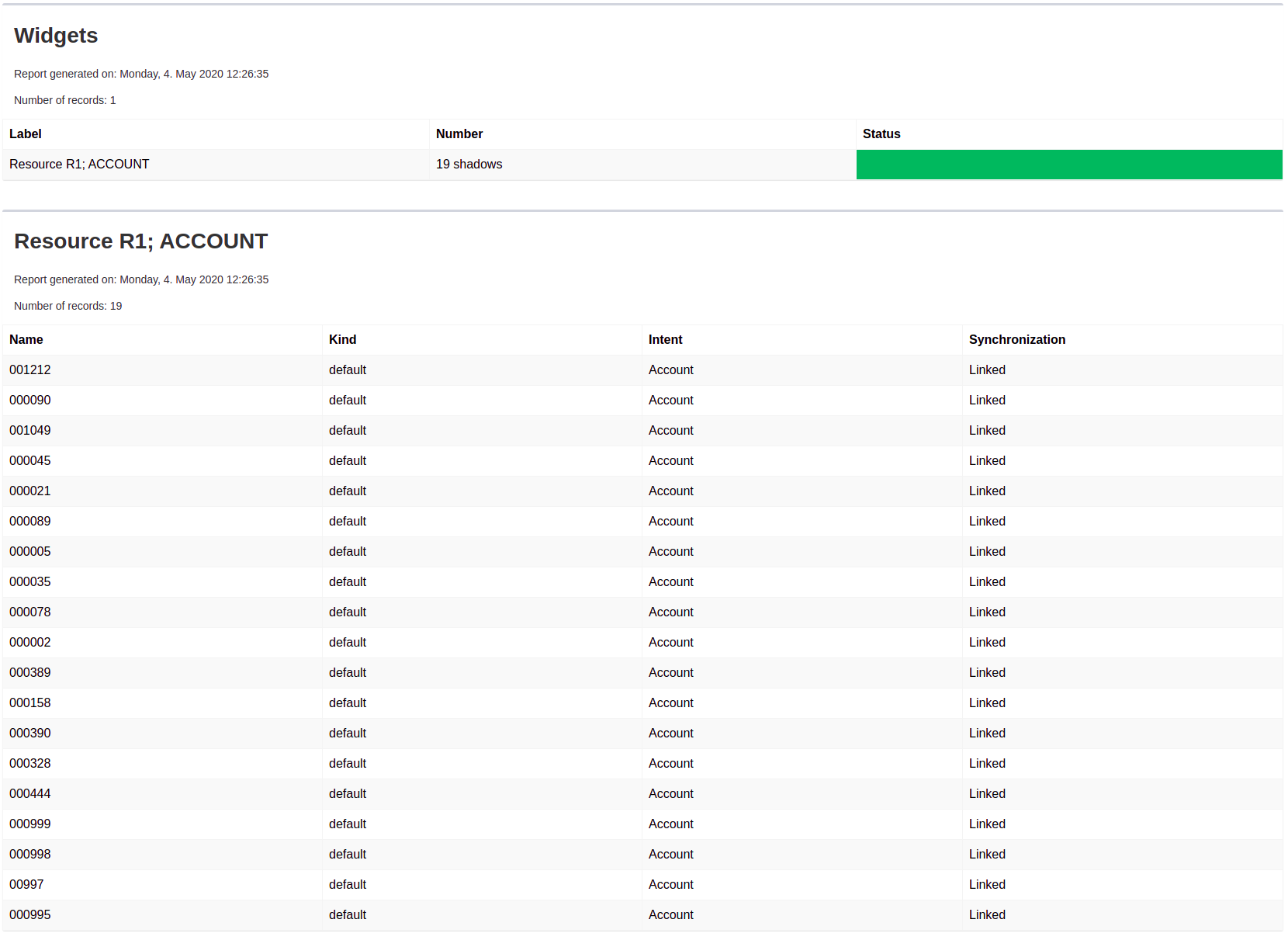Click the Synchronization column header
Image resolution: width=1288 pixels, height=947 pixels.
point(1016,340)
